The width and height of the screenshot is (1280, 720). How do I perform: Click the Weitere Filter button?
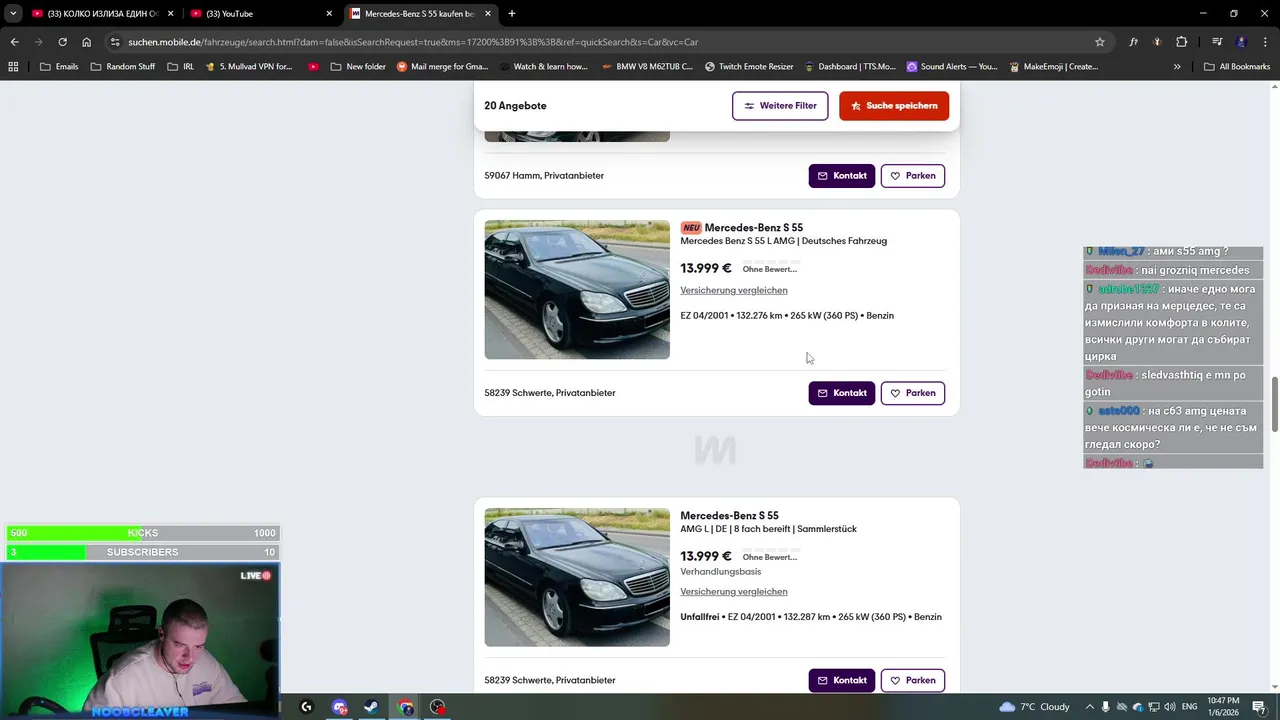(x=780, y=106)
